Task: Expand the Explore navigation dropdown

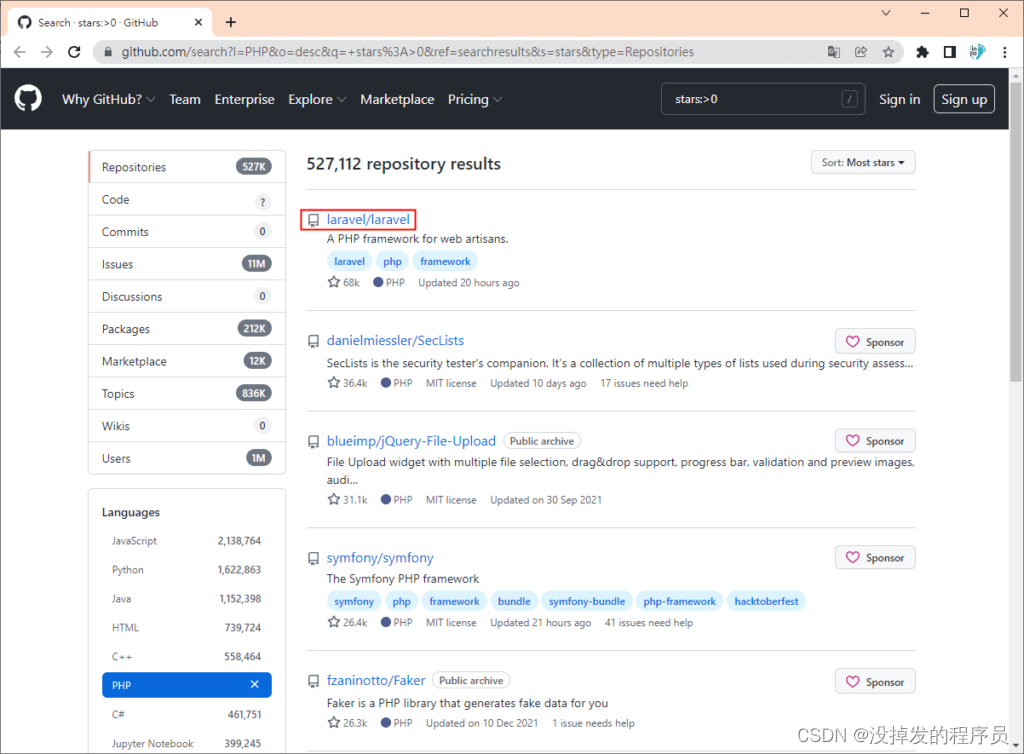Action: click(317, 99)
